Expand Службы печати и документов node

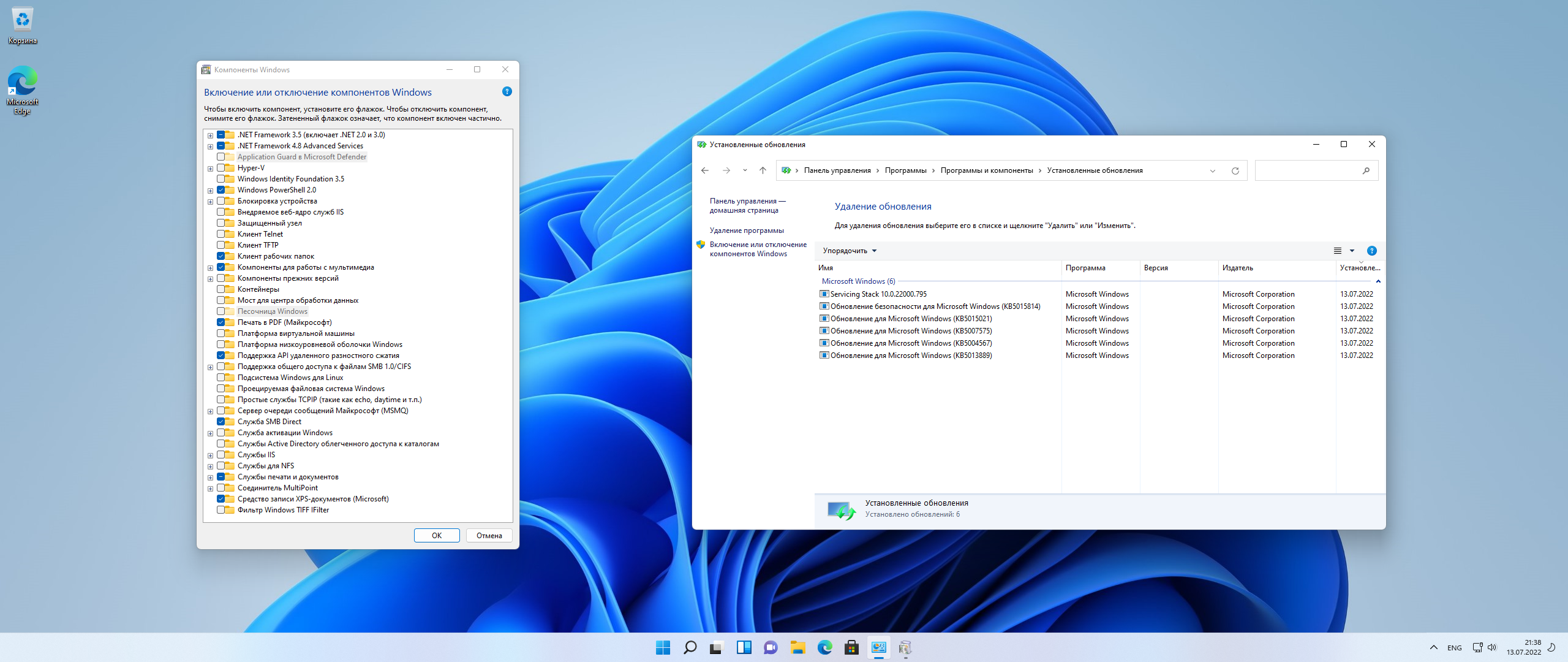210,477
